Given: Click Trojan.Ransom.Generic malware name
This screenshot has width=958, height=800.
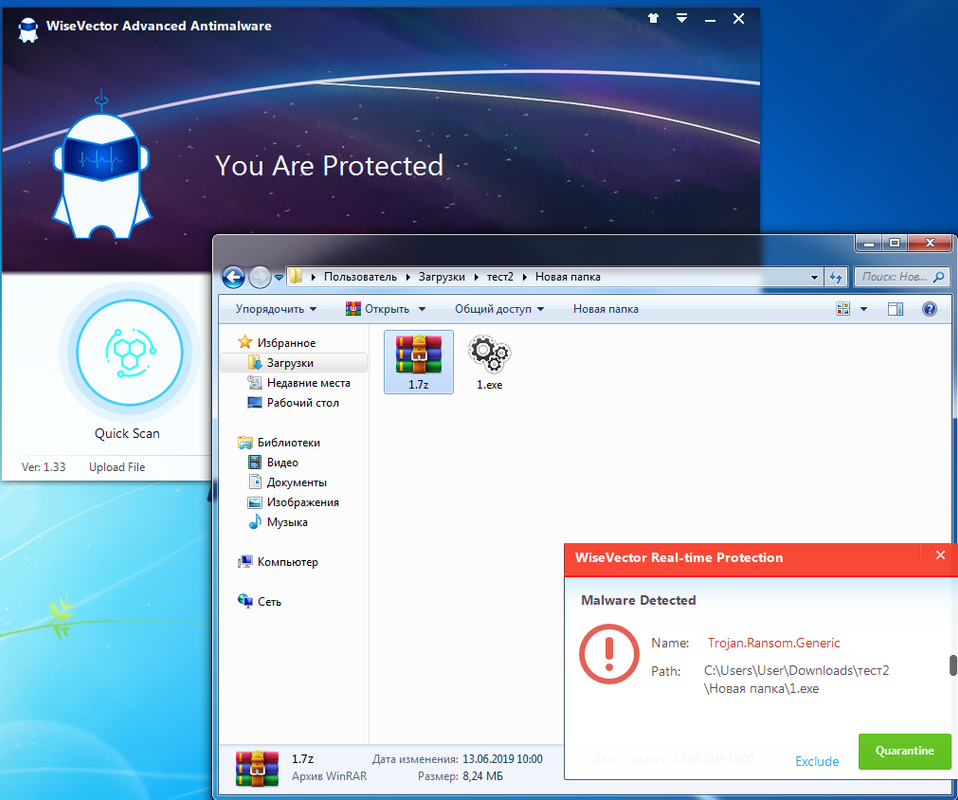Looking at the screenshot, I should pyautogui.click(x=773, y=643).
